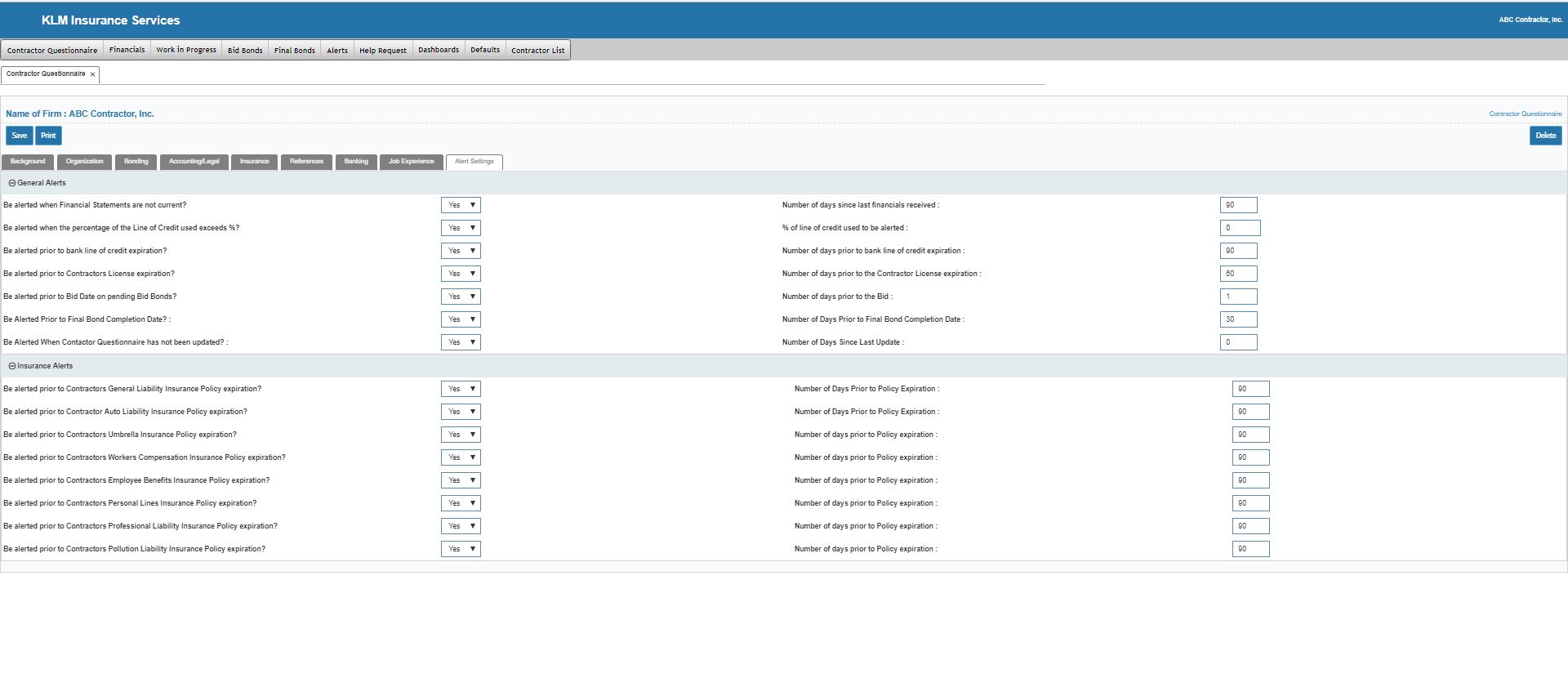Open the Financials menu tab
This screenshot has height=687, width=1568.
[x=127, y=50]
